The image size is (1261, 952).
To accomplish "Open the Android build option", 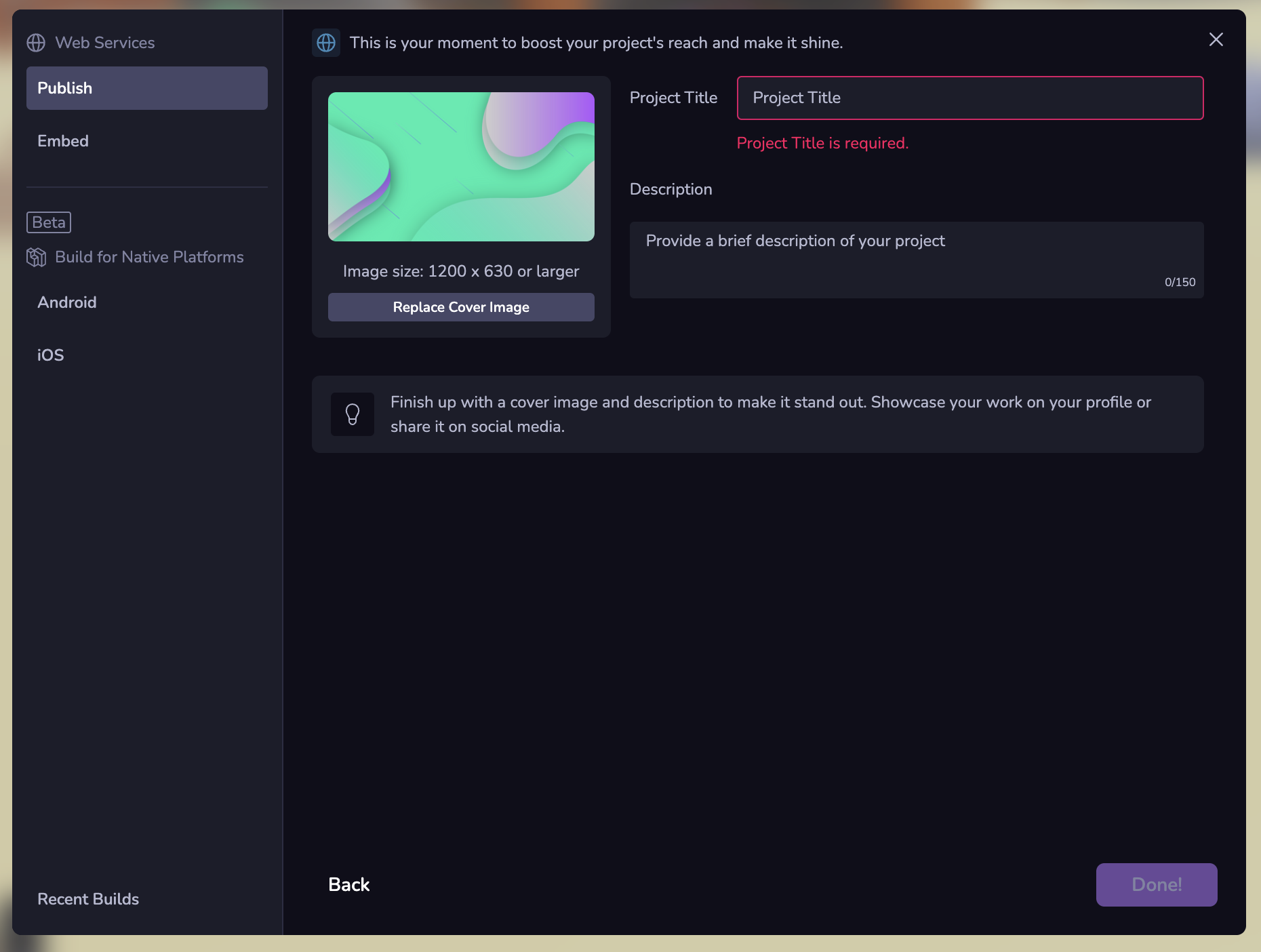I will point(67,302).
